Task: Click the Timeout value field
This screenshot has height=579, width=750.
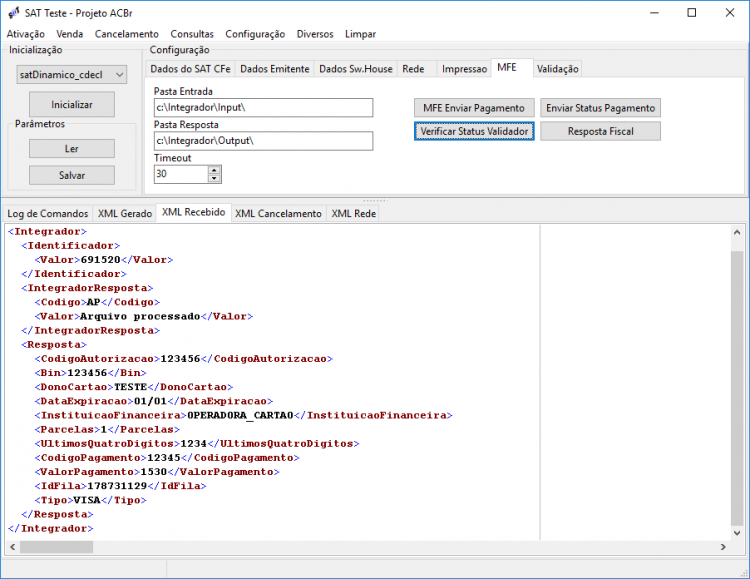Action: tap(181, 174)
